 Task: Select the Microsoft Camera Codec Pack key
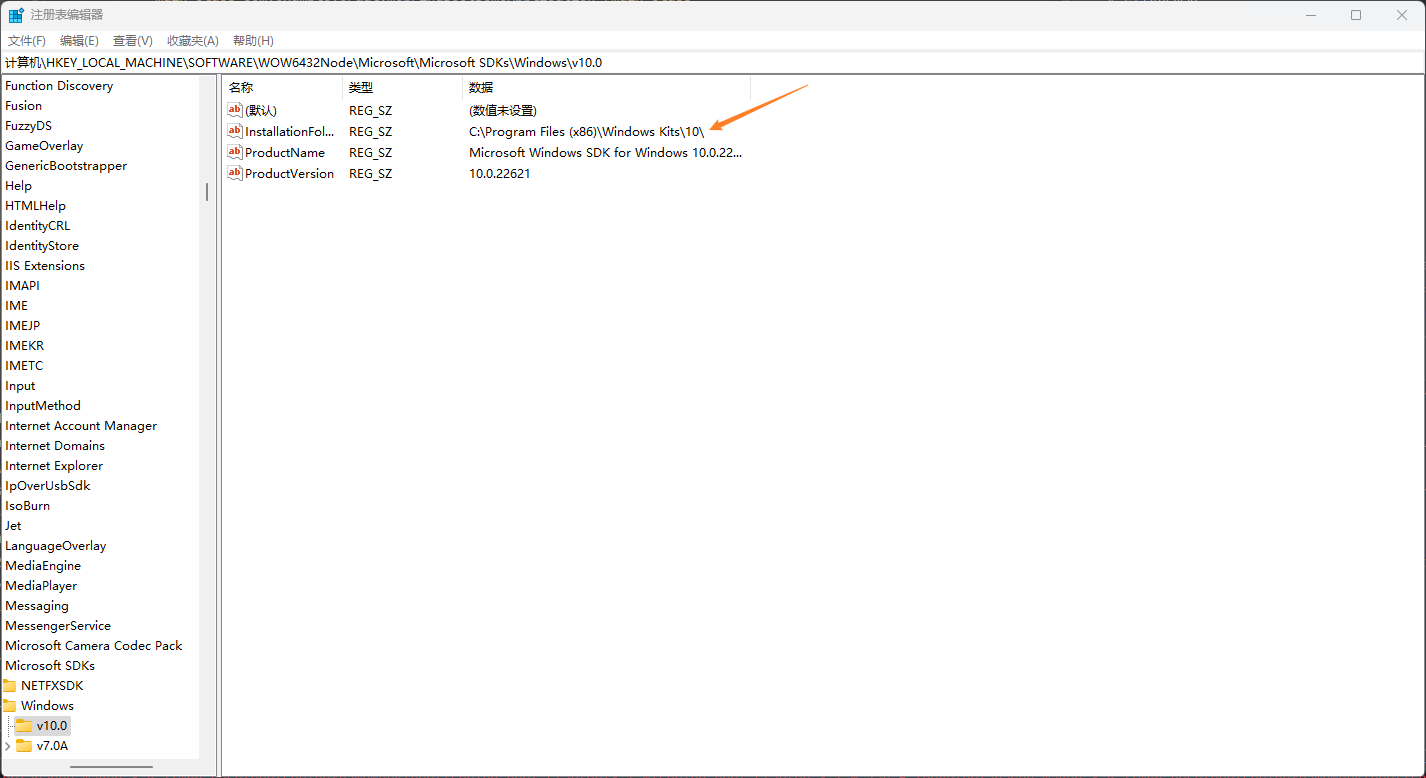pyautogui.click(x=94, y=646)
